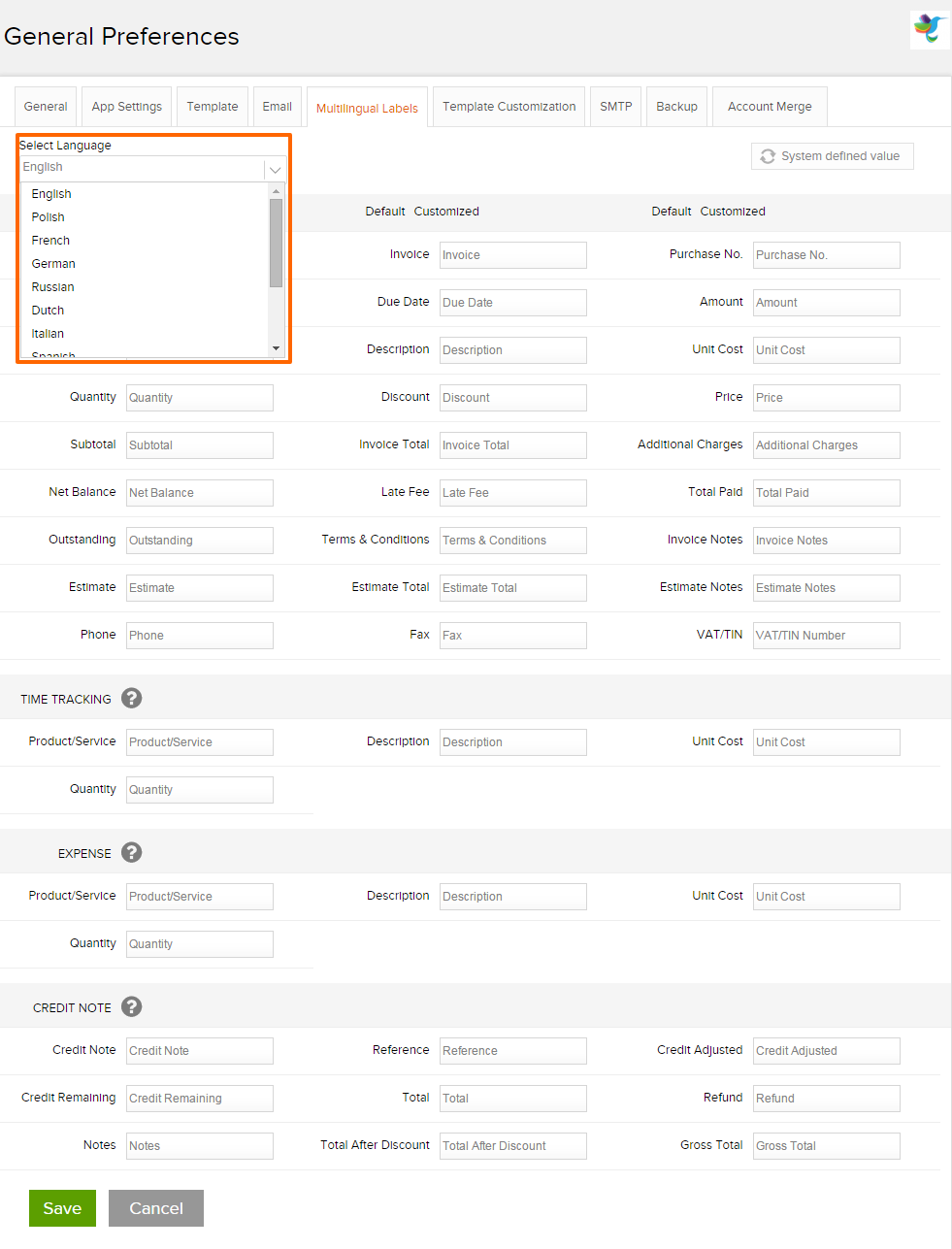
Task: Focus the Invoice customized label field
Action: [x=513, y=255]
